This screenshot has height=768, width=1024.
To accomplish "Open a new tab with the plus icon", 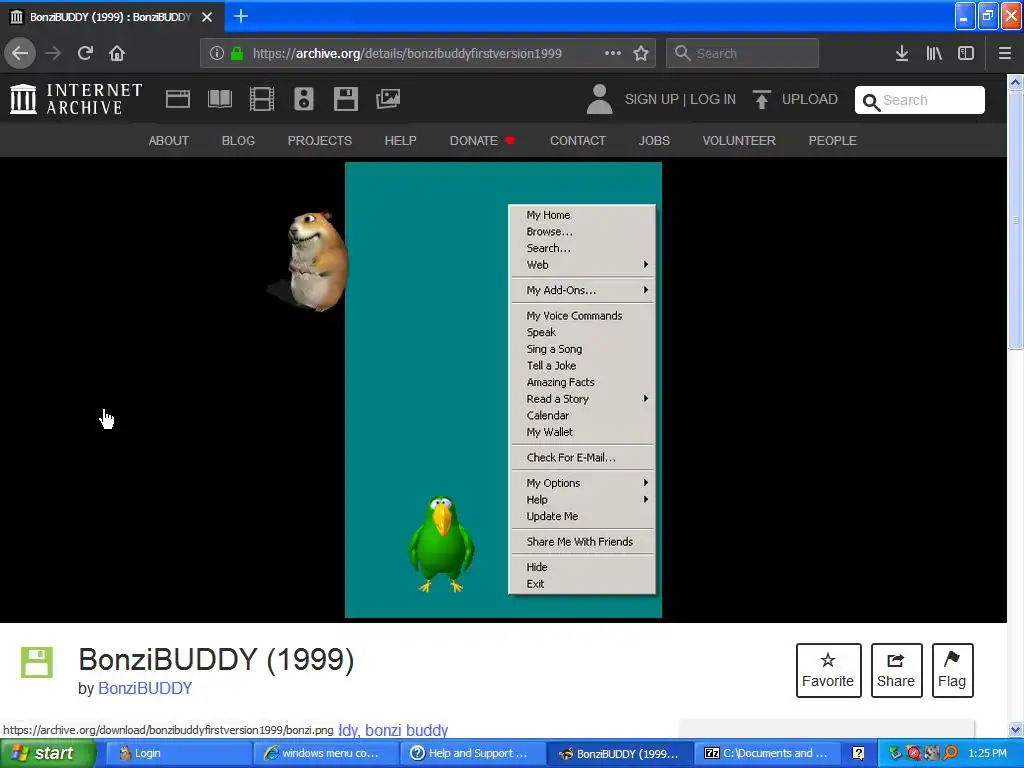I will (x=240, y=16).
